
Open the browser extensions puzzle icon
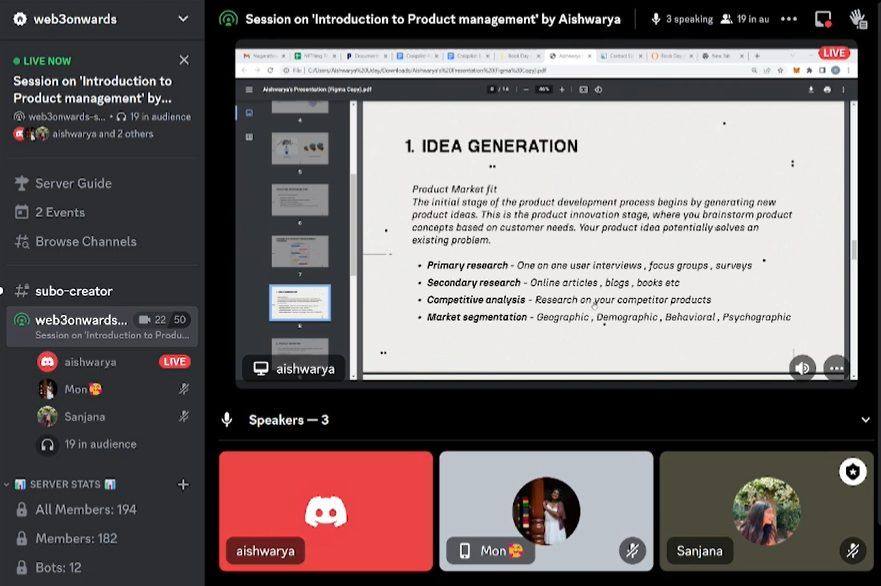pos(809,70)
